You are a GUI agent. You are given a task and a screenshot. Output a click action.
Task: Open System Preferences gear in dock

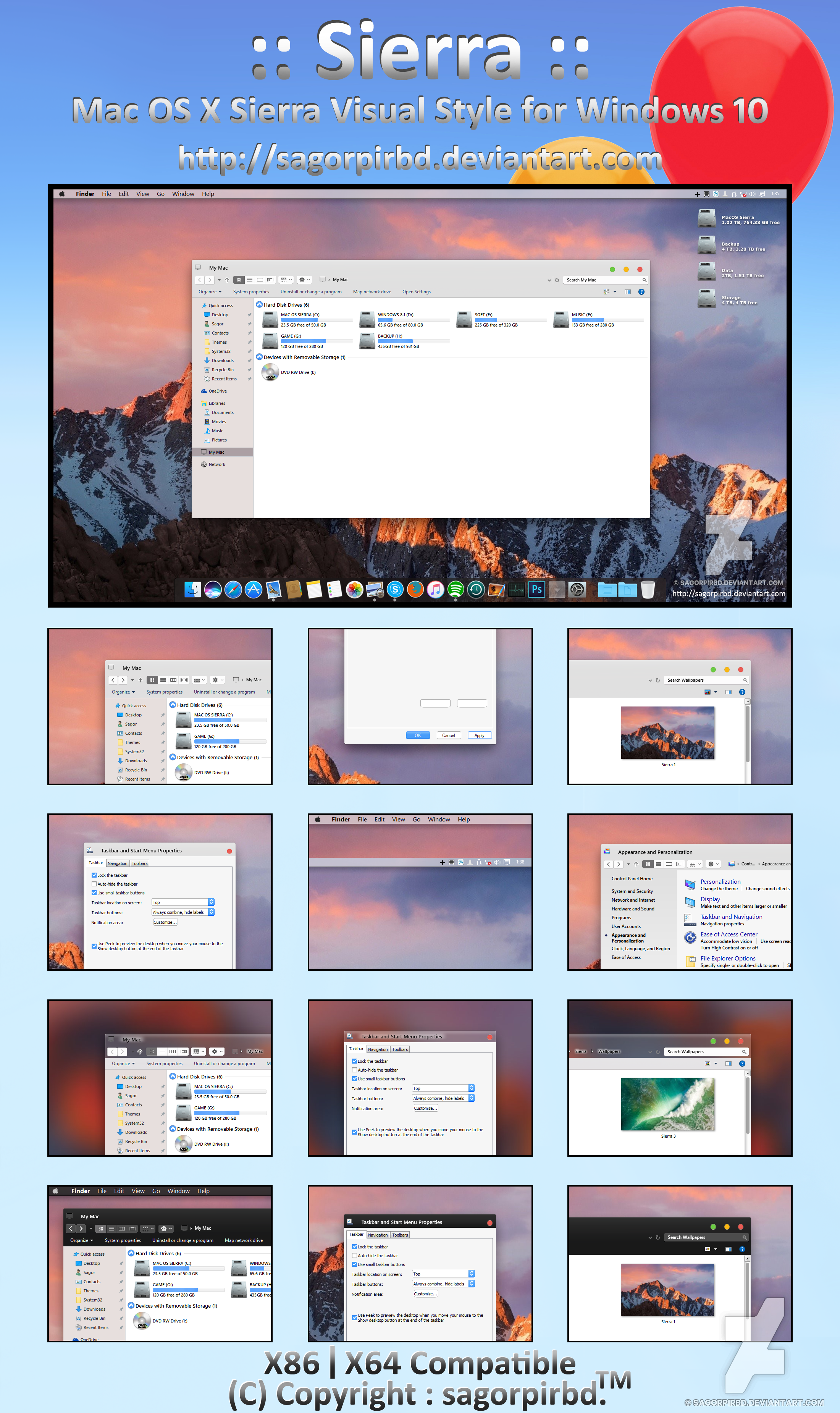click(x=577, y=589)
